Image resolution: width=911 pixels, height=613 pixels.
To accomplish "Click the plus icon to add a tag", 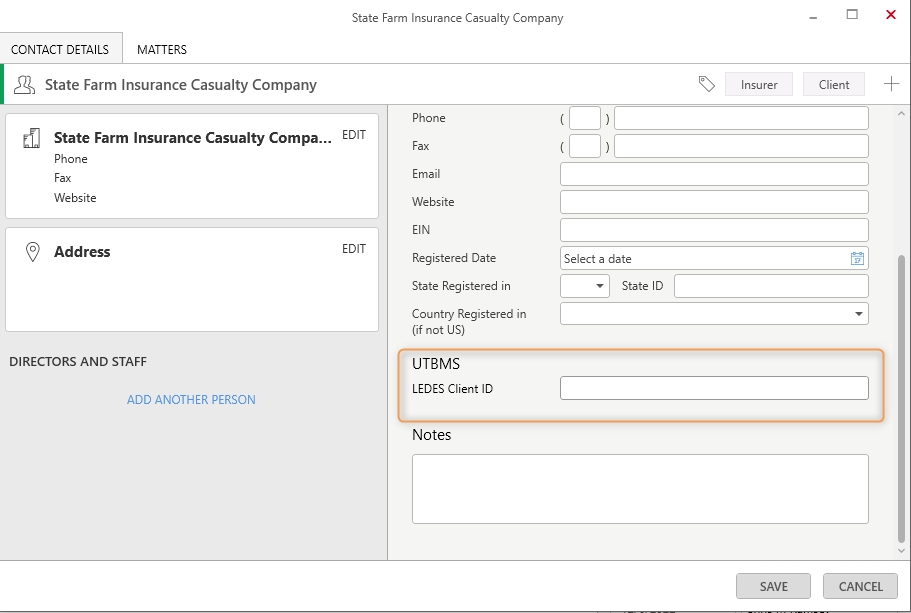I will [891, 84].
